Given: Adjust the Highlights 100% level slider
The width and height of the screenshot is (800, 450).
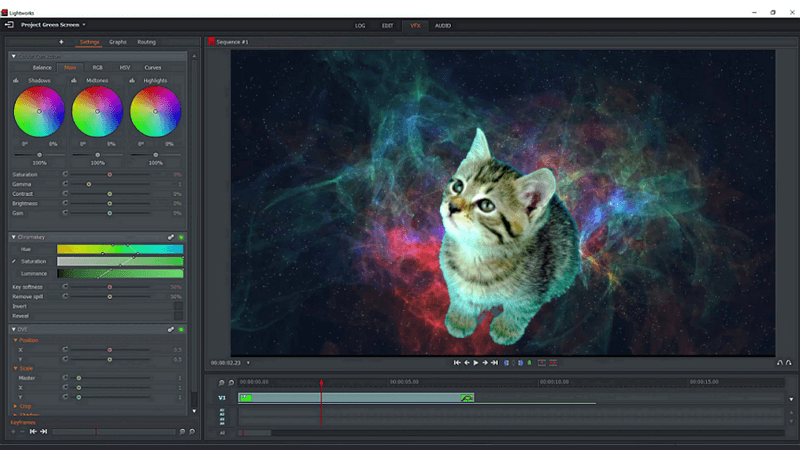Looking at the screenshot, I should coord(156,155).
